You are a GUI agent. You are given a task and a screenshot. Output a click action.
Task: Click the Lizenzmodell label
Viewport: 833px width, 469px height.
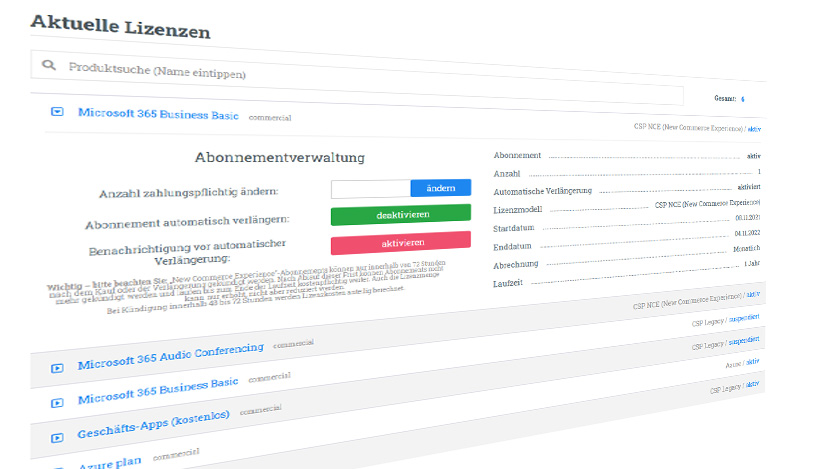tap(517, 210)
